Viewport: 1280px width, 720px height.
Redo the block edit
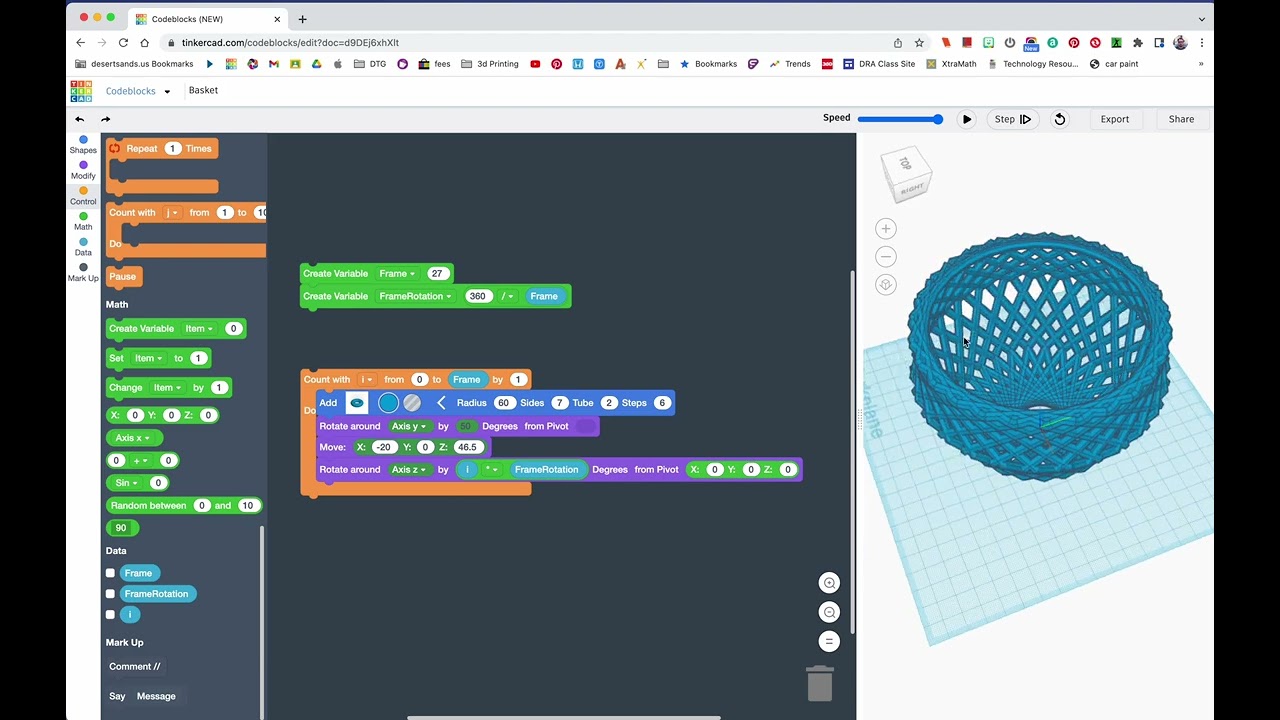coord(105,119)
